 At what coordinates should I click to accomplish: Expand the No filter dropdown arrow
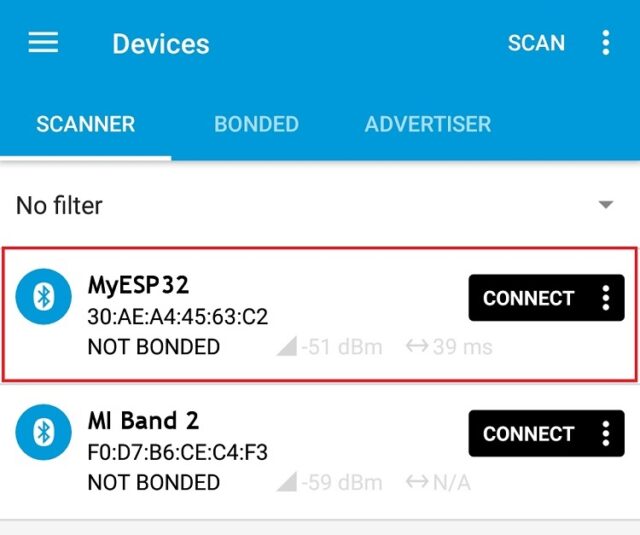point(606,204)
